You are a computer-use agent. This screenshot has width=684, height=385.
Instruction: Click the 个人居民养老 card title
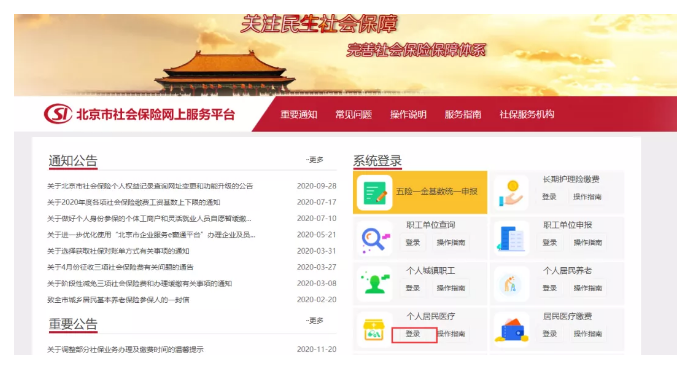[x=568, y=271]
